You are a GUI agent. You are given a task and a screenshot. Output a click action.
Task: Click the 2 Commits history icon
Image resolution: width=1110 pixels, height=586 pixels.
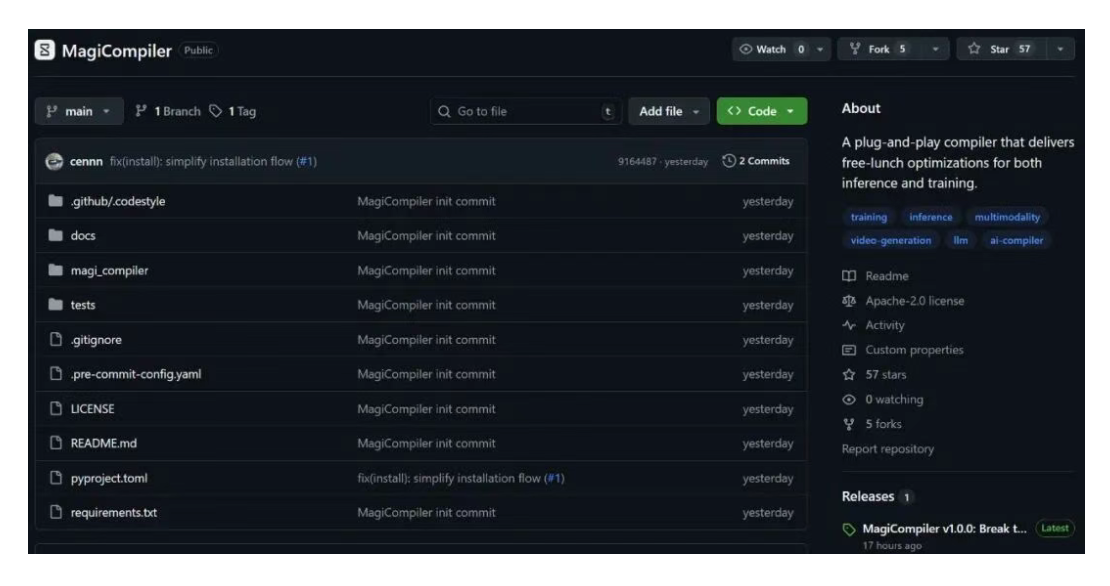(729, 162)
